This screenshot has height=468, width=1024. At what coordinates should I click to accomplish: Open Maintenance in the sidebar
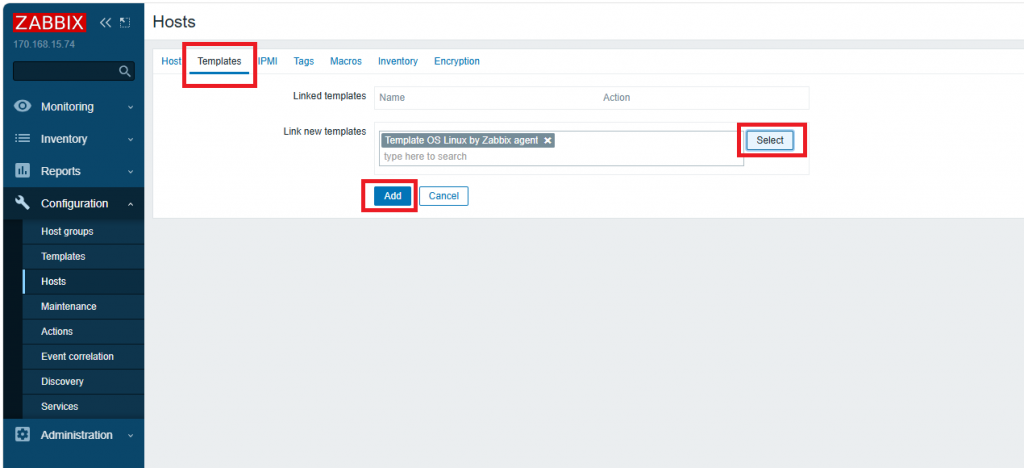click(84, 306)
